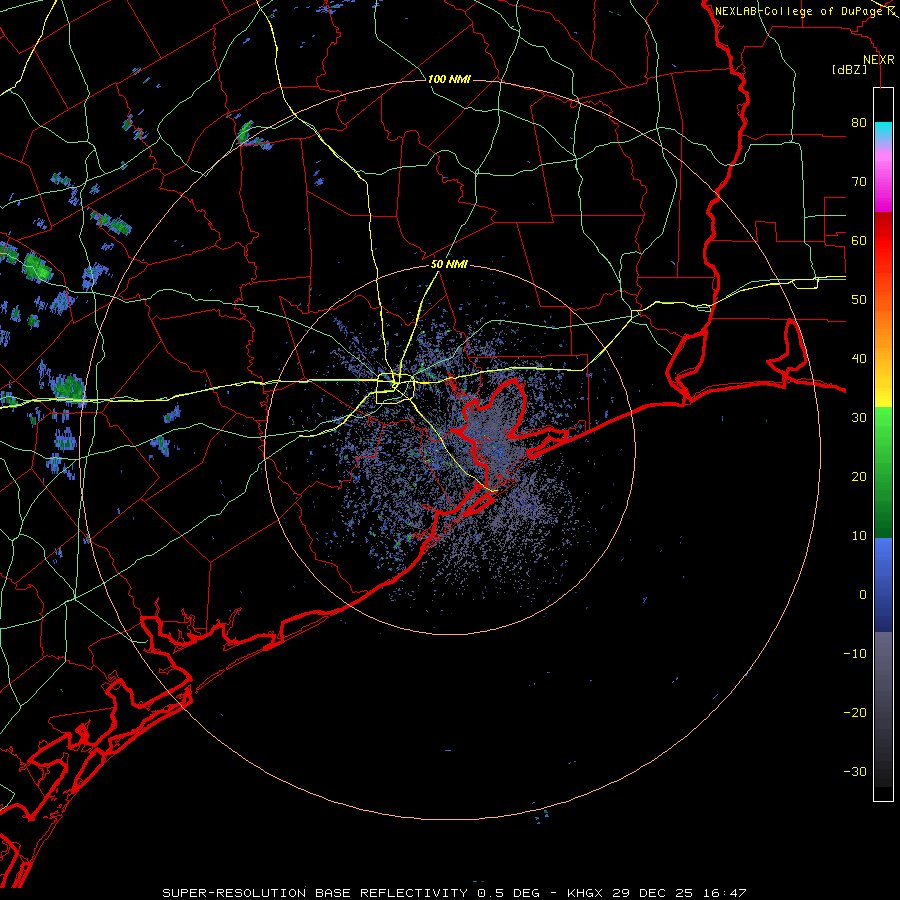Click the KHGX 29 DEC 25 16:47 timestamp
The image size is (900, 900).
[x=657, y=893]
